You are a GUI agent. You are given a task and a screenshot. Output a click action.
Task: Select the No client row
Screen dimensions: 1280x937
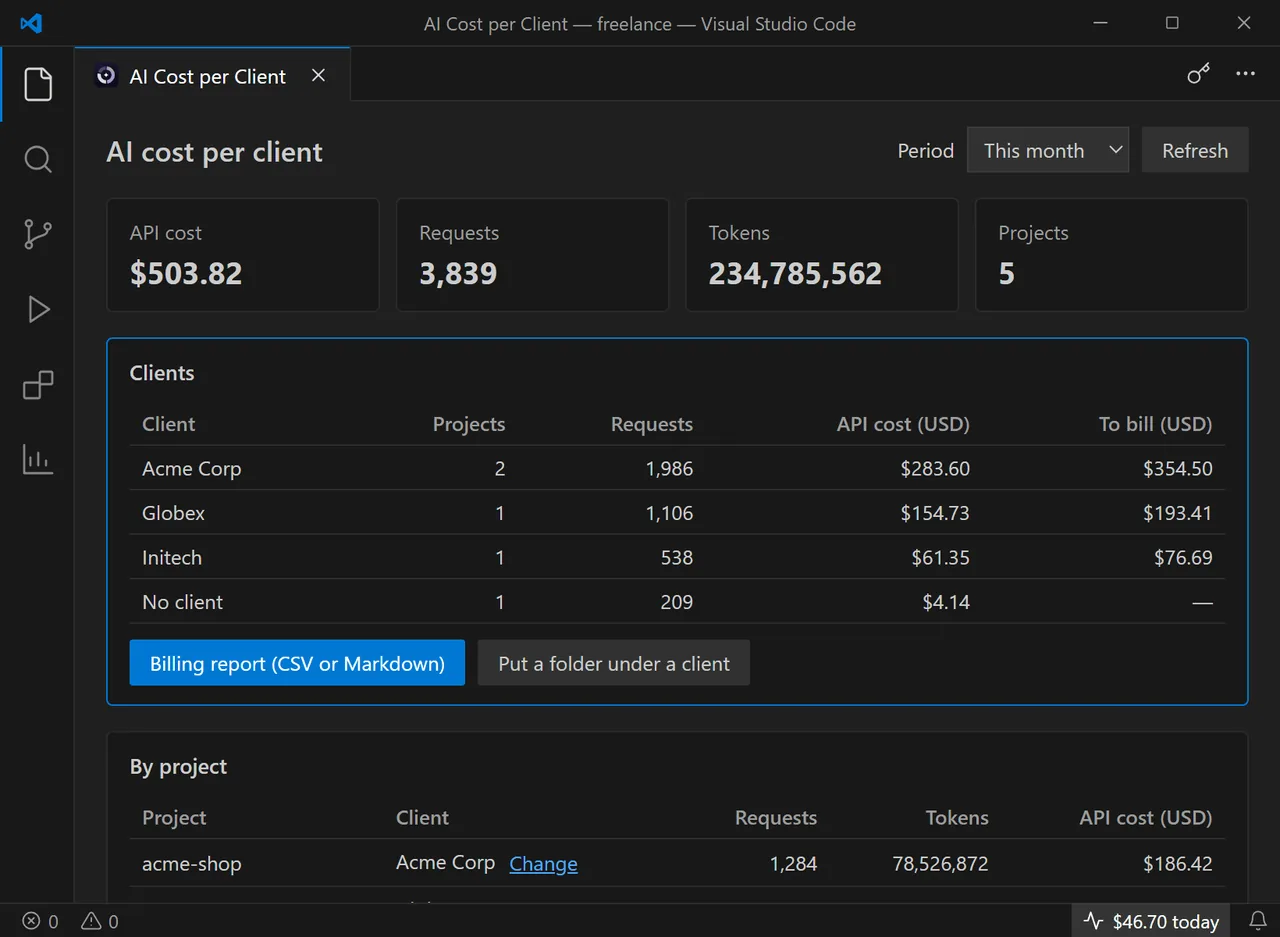click(677, 602)
